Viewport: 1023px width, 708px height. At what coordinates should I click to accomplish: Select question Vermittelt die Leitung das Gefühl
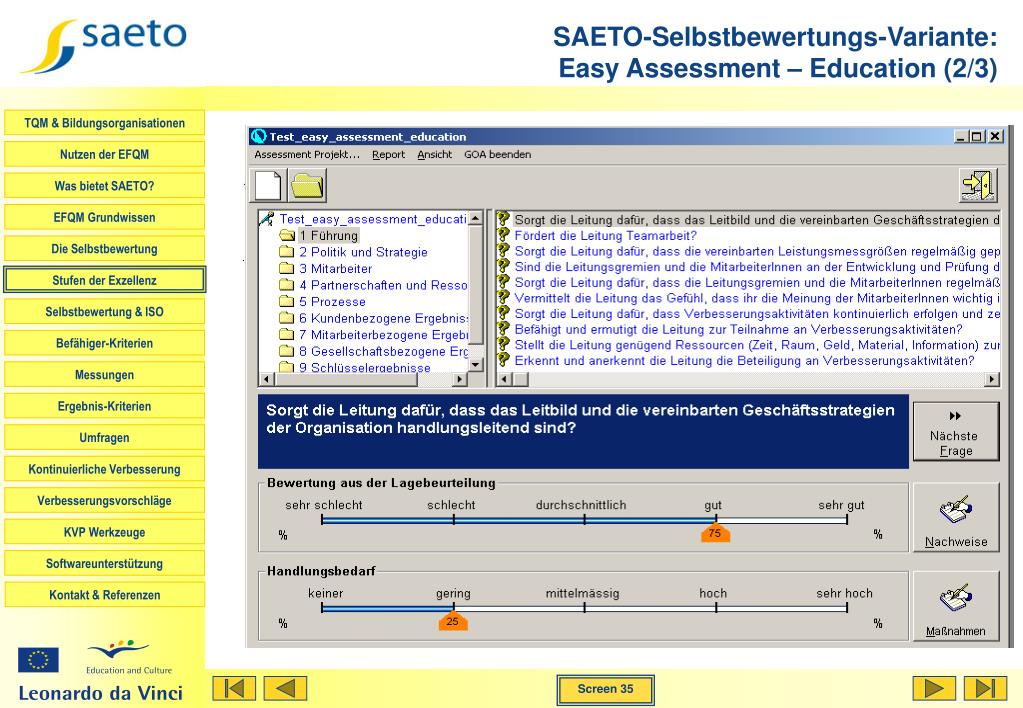757,298
